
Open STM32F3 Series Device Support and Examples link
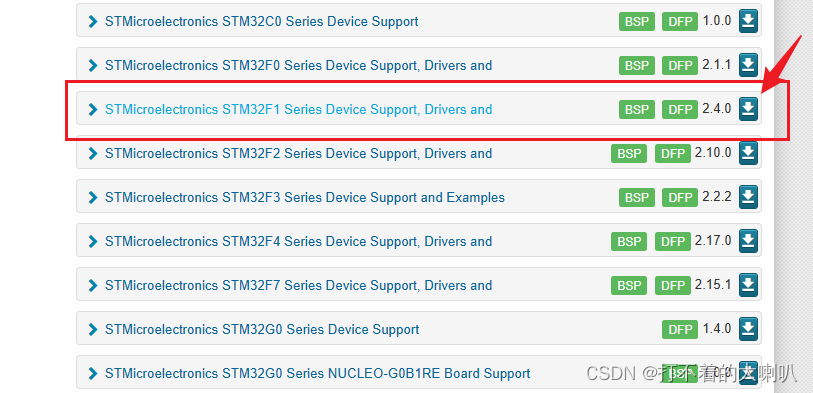point(305,198)
